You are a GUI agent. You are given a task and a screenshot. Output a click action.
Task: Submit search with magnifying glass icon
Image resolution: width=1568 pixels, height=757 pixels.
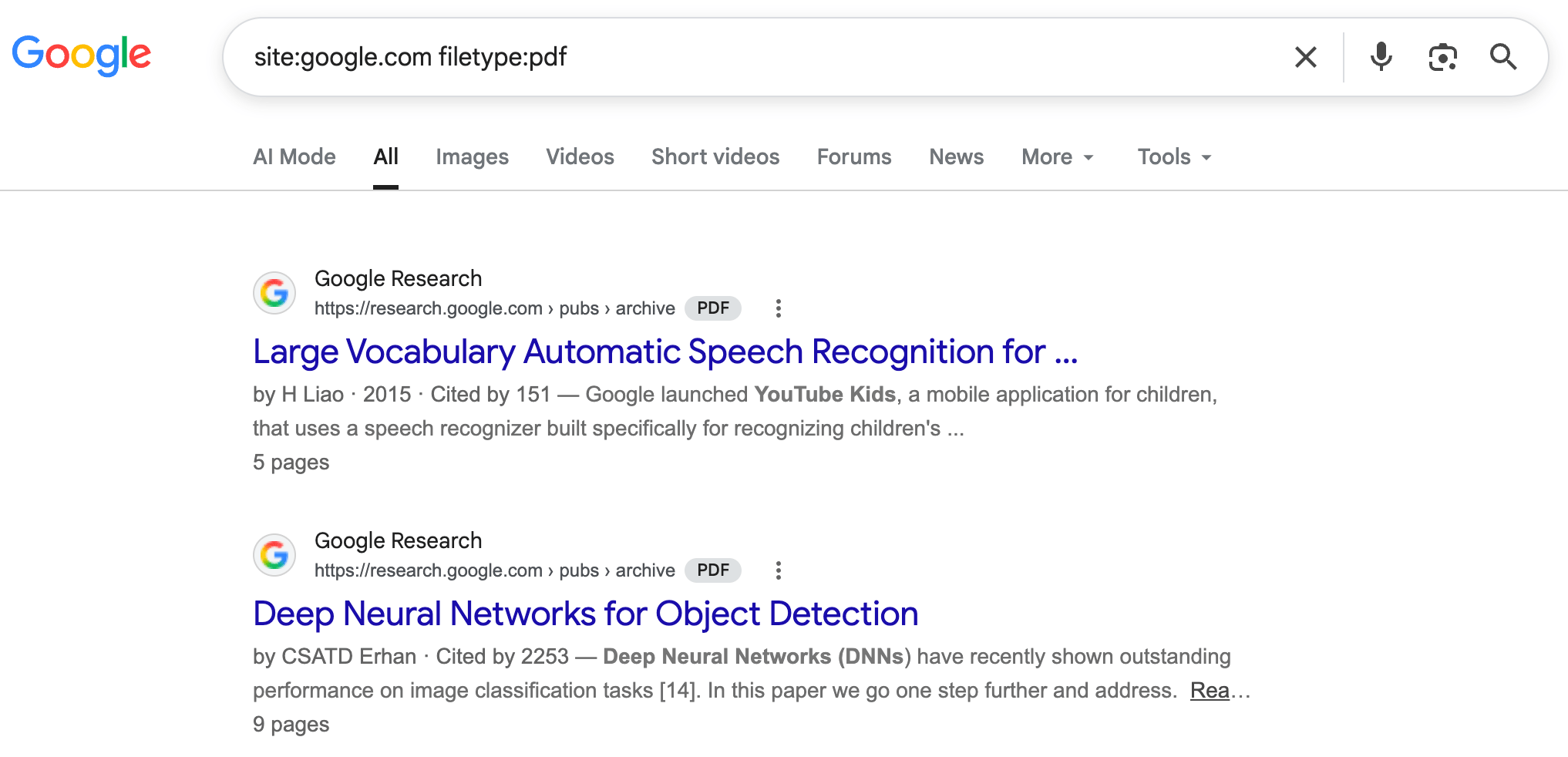click(x=1502, y=57)
